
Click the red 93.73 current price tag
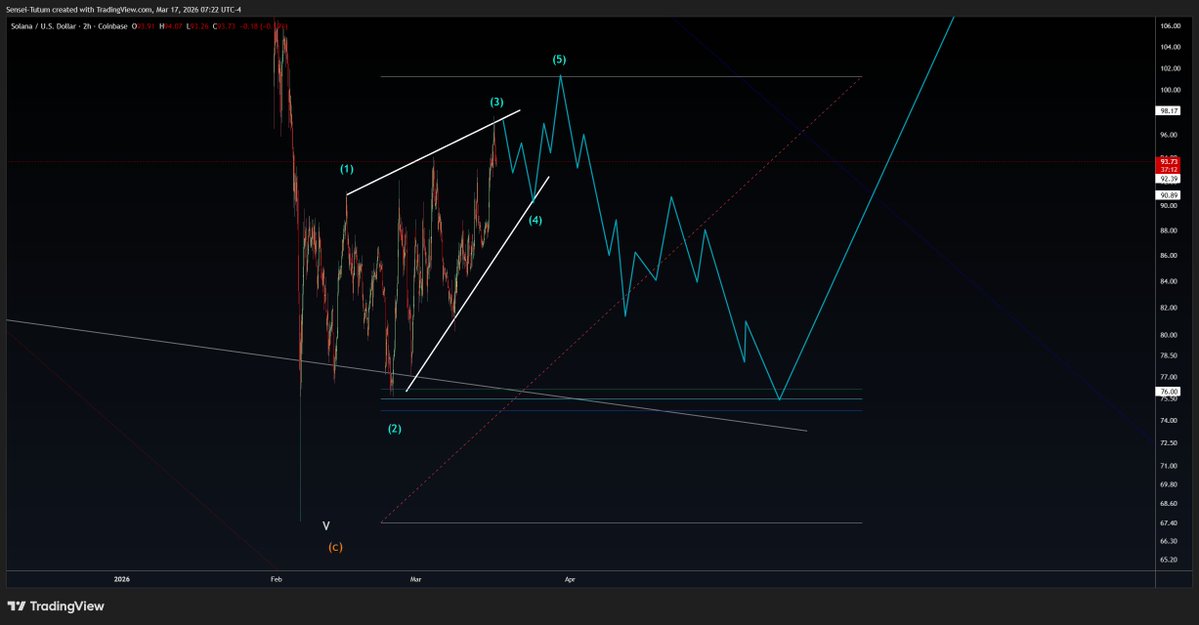[1168, 165]
